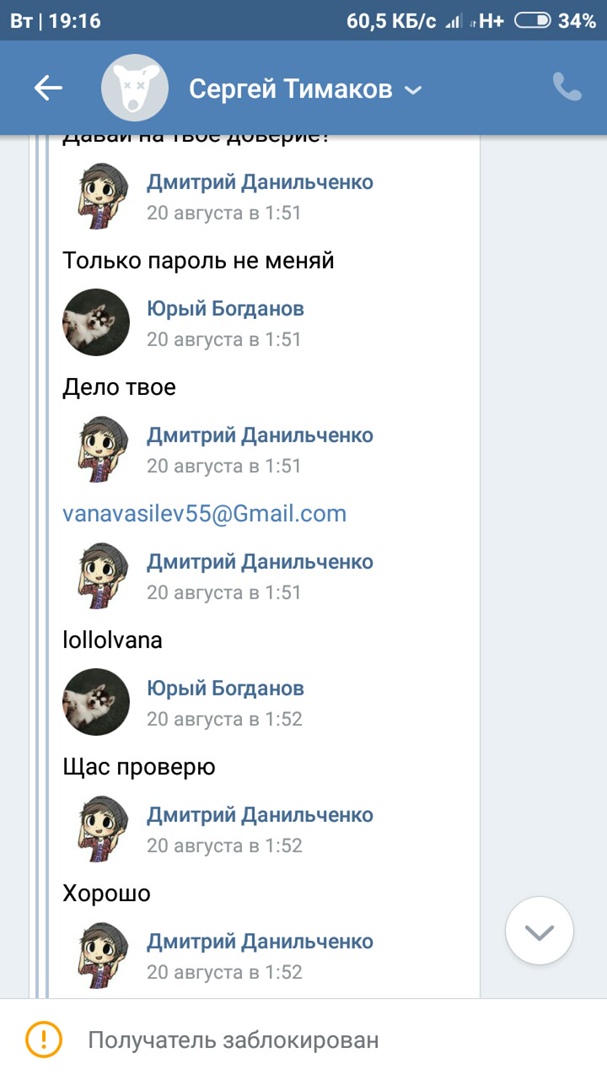Screen dimensions: 607x1080
Task: Open Юрий Богданов name at 1:52
Action: tap(225, 688)
